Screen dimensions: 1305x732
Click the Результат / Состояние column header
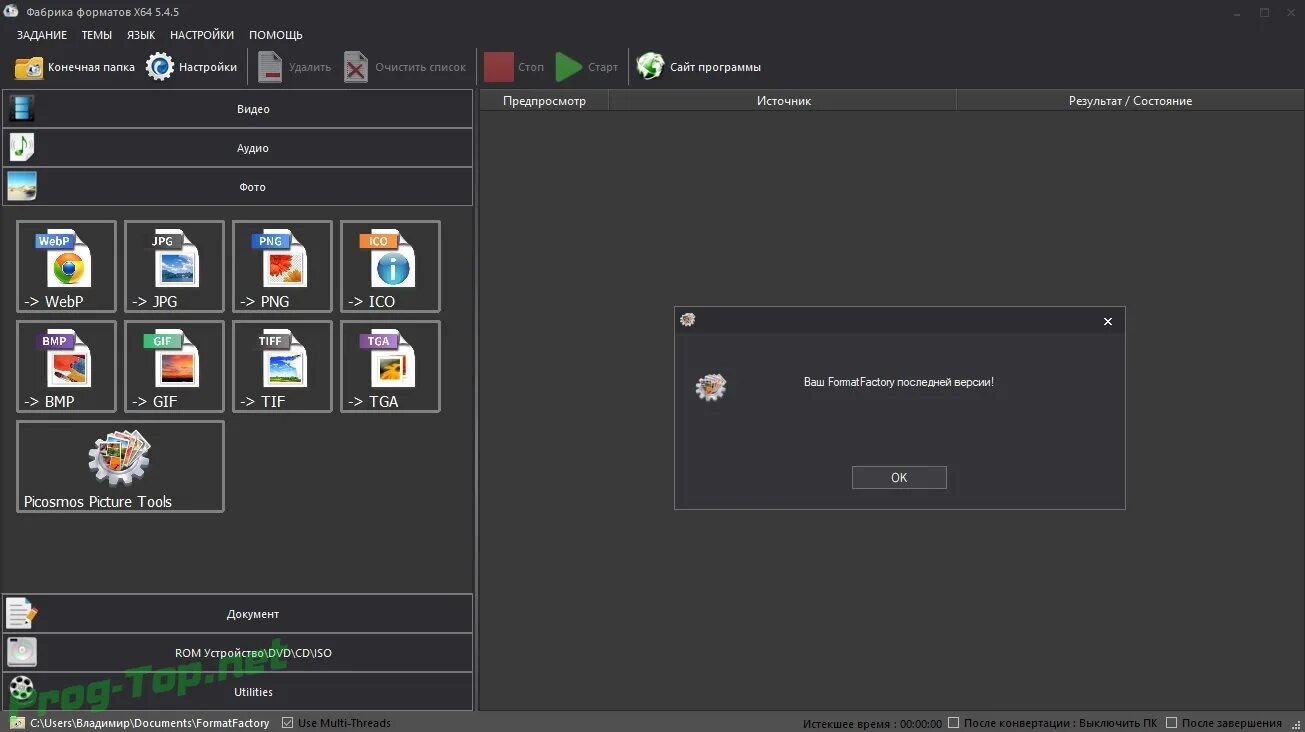pyautogui.click(x=1130, y=100)
